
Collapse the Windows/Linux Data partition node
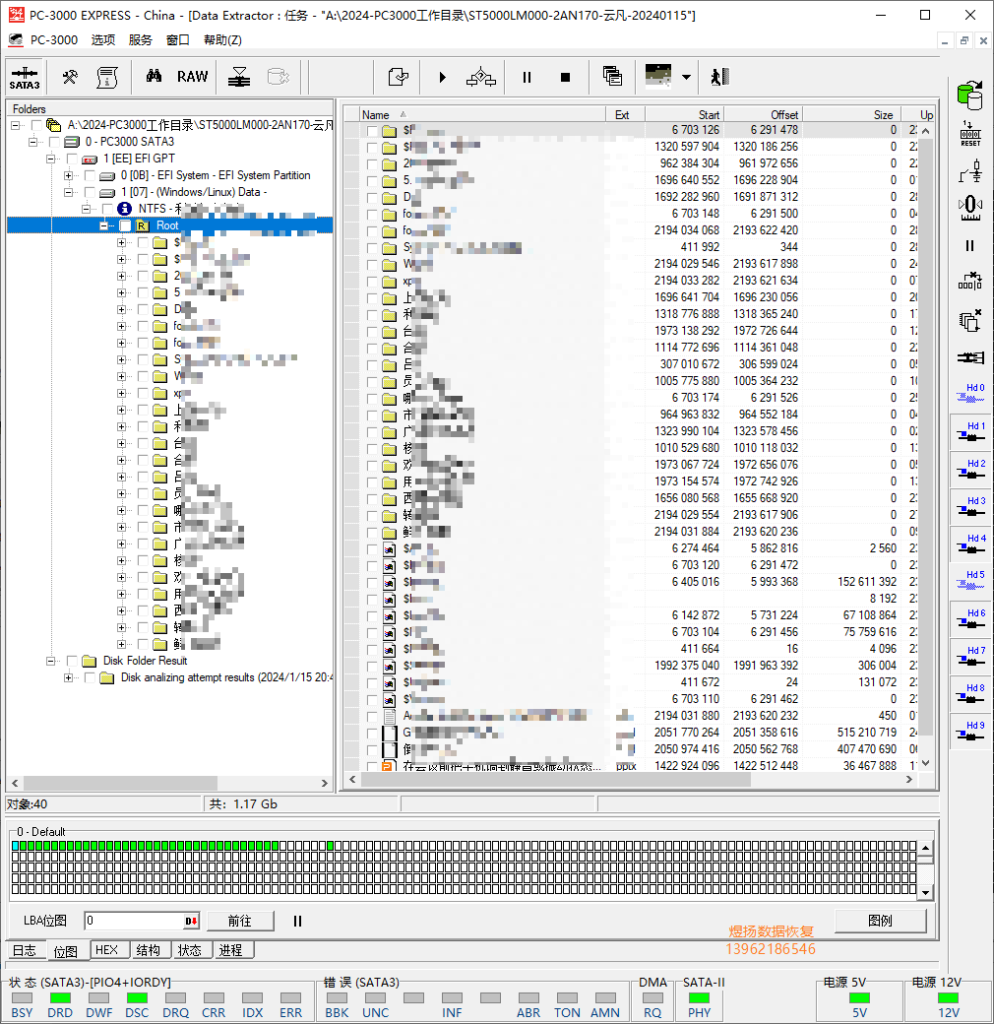pyautogui.click(x=68, y=192)
